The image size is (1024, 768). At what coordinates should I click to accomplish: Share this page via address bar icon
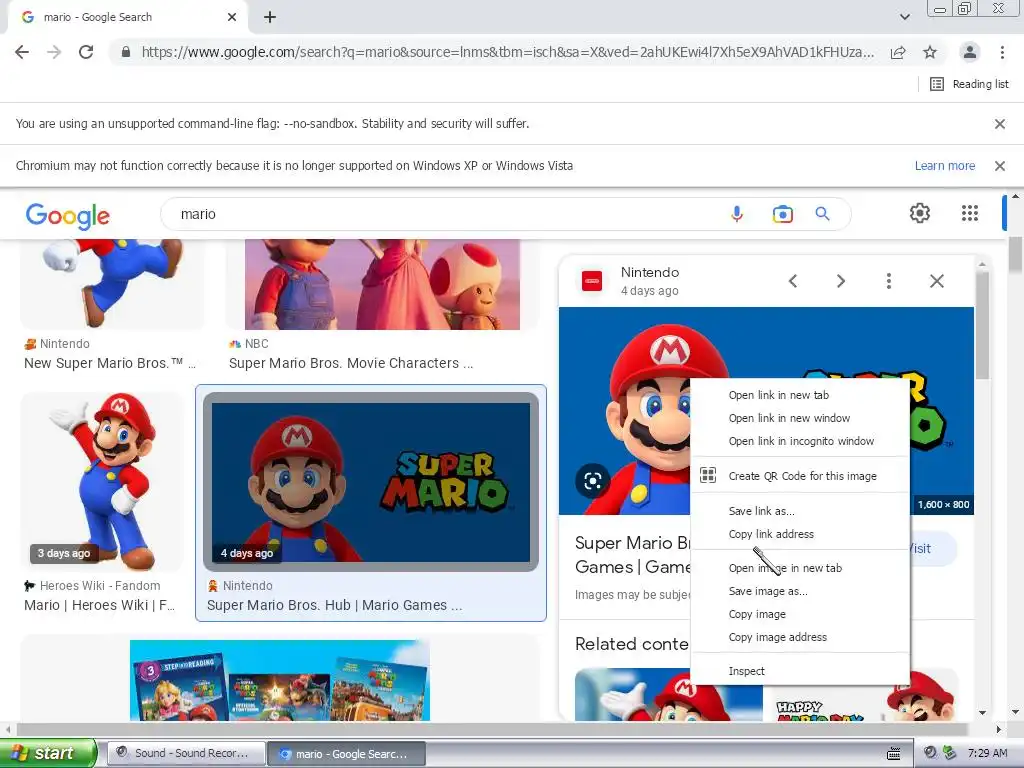point(898,52)
